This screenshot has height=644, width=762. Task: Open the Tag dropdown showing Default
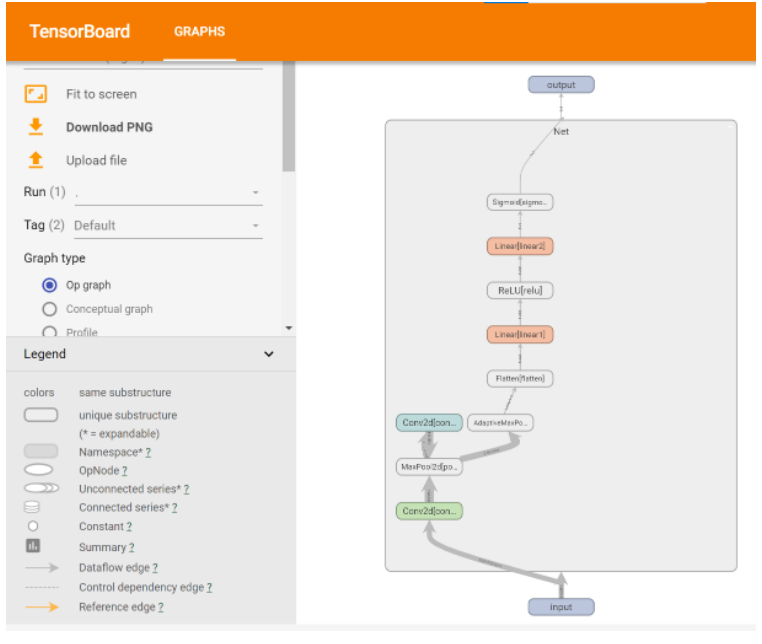[168, 226]
